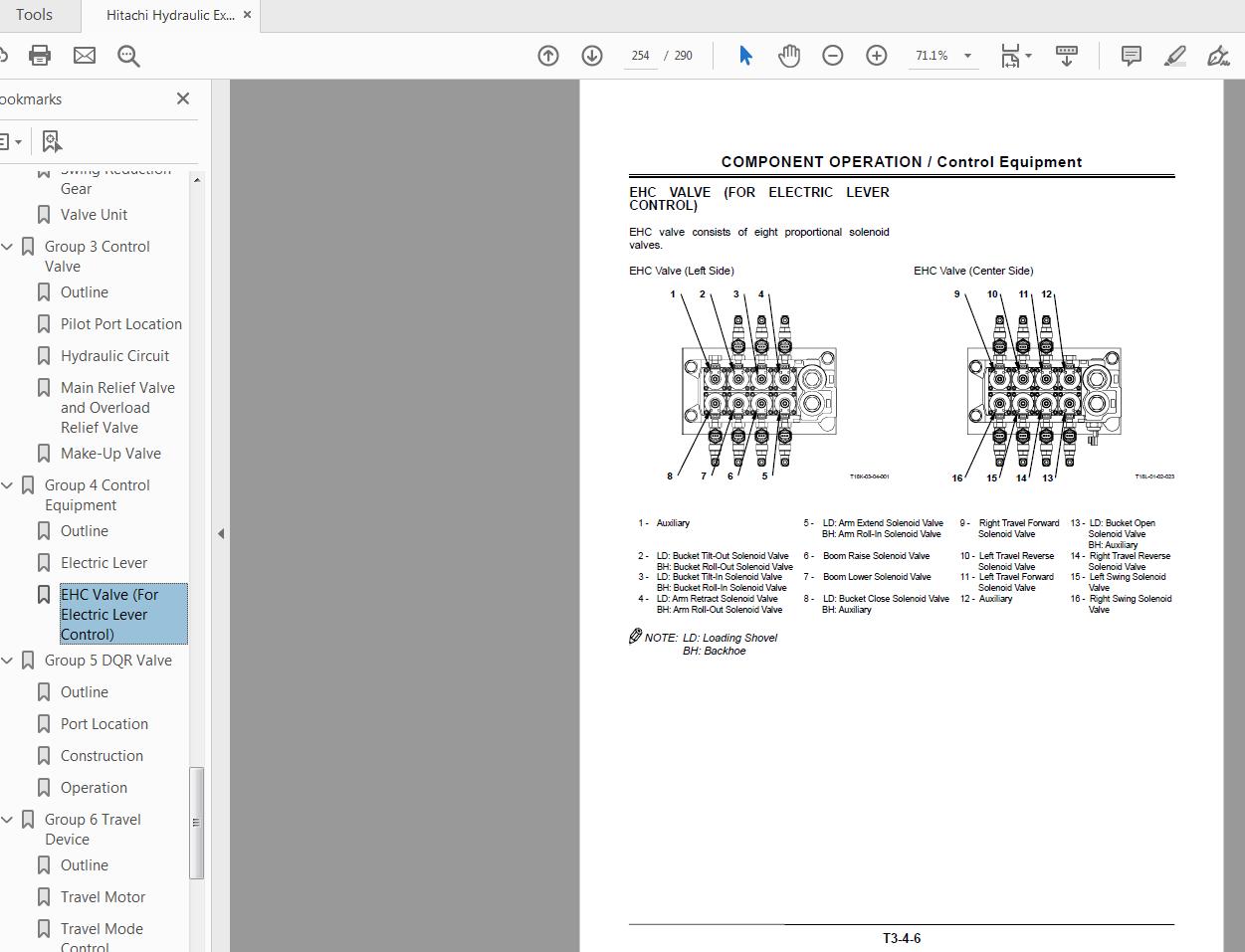Screen dimensions: 1245x952
Task: Click bookmarks scrollbar up arrow
Action: pos(196,179)
